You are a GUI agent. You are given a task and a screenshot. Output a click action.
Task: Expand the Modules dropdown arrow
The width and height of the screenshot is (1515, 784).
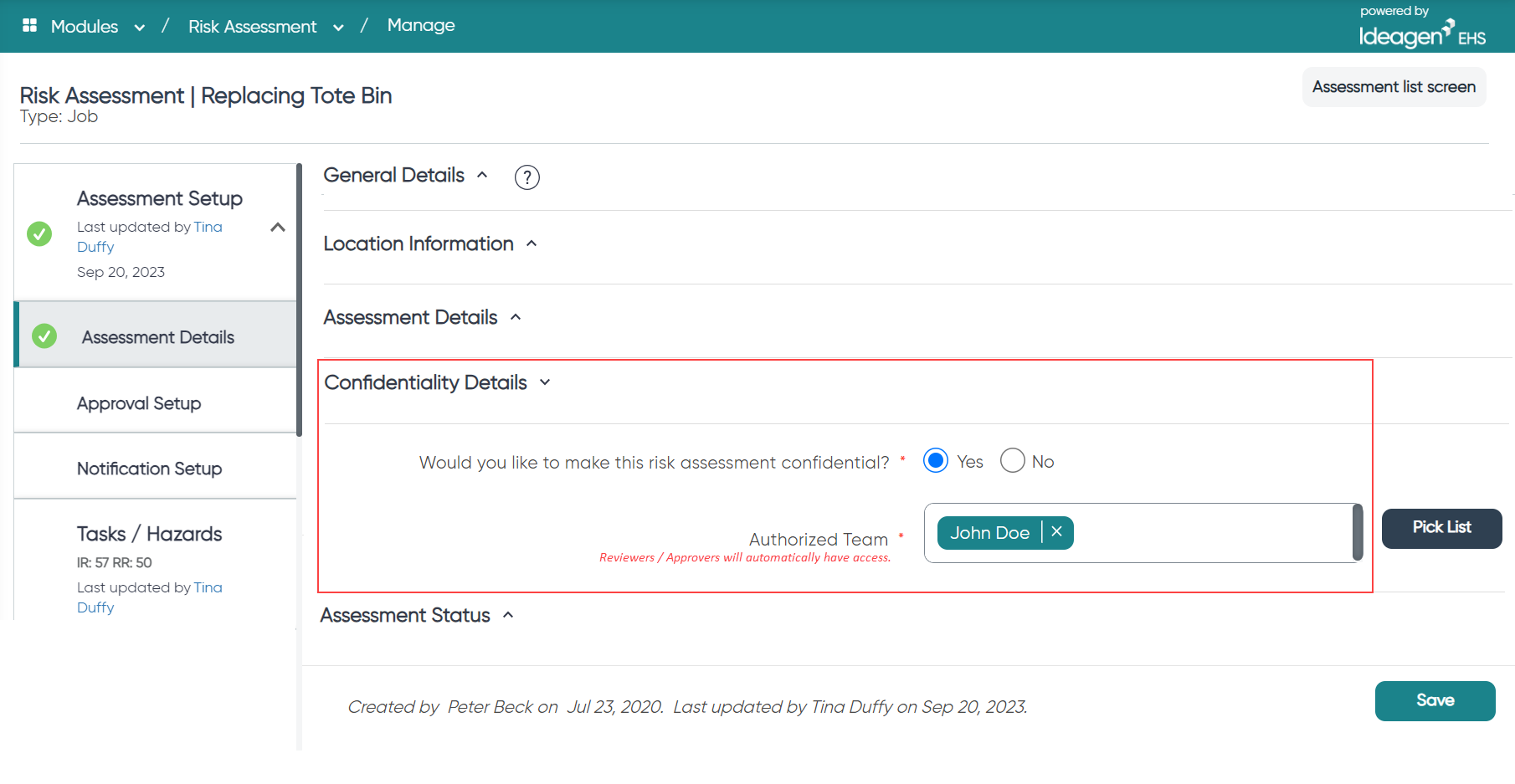point(140,28)
